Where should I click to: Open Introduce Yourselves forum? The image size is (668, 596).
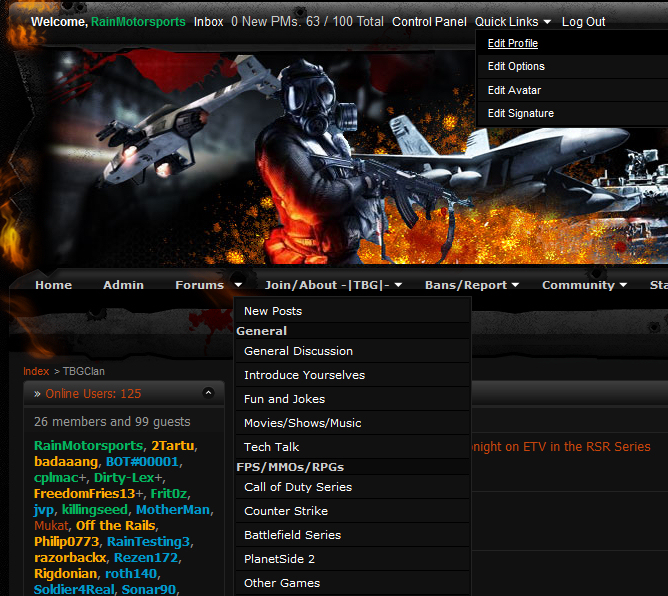click(353, 375)
